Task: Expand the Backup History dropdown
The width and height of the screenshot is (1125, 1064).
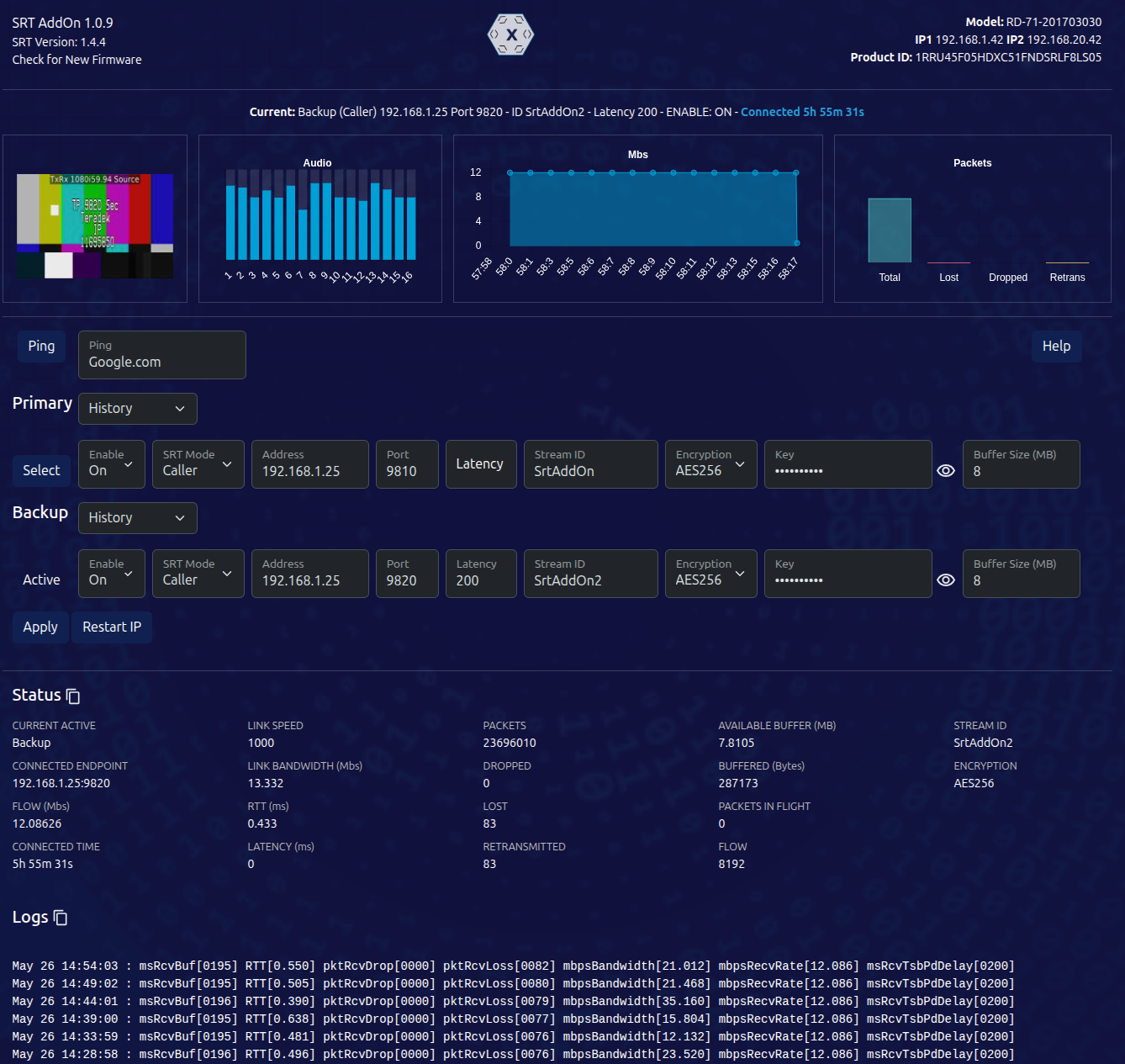Action: coord(137,518)
